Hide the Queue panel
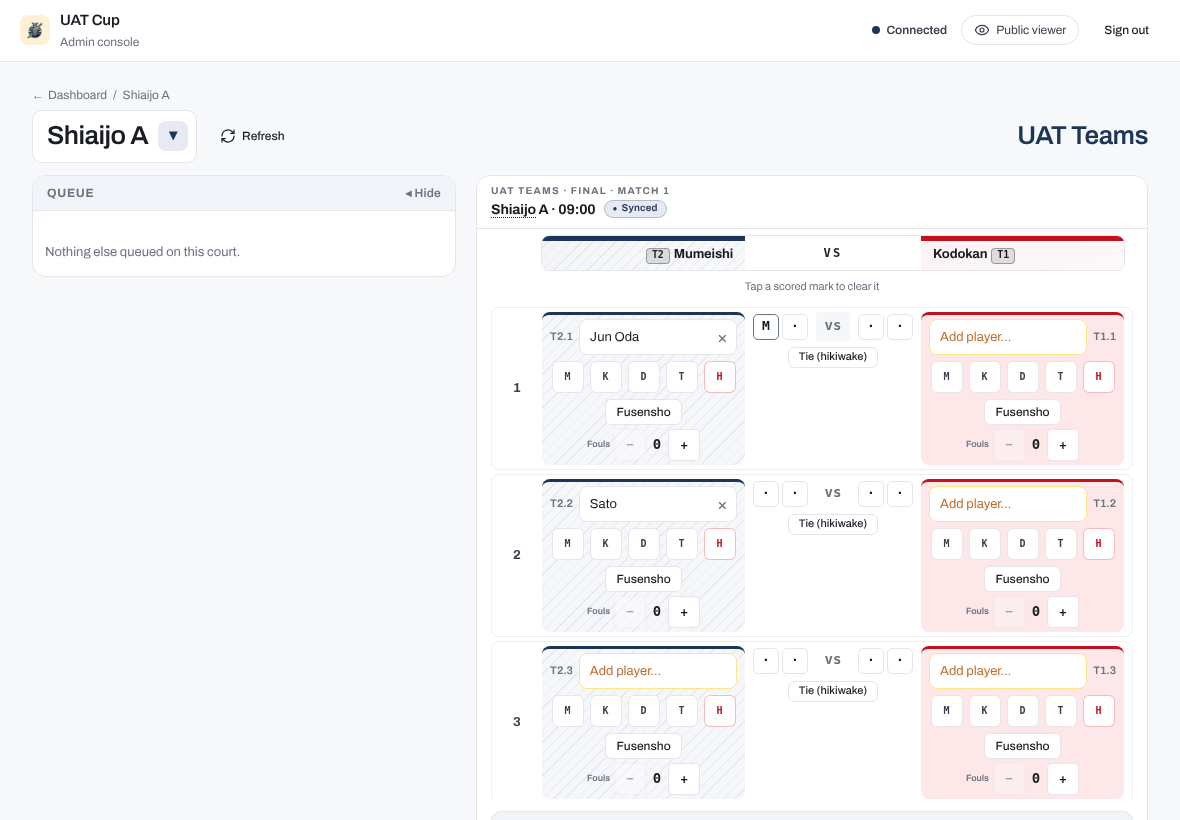The height and width of the screenshot is (820, 1180). click(x=422, y=193)
